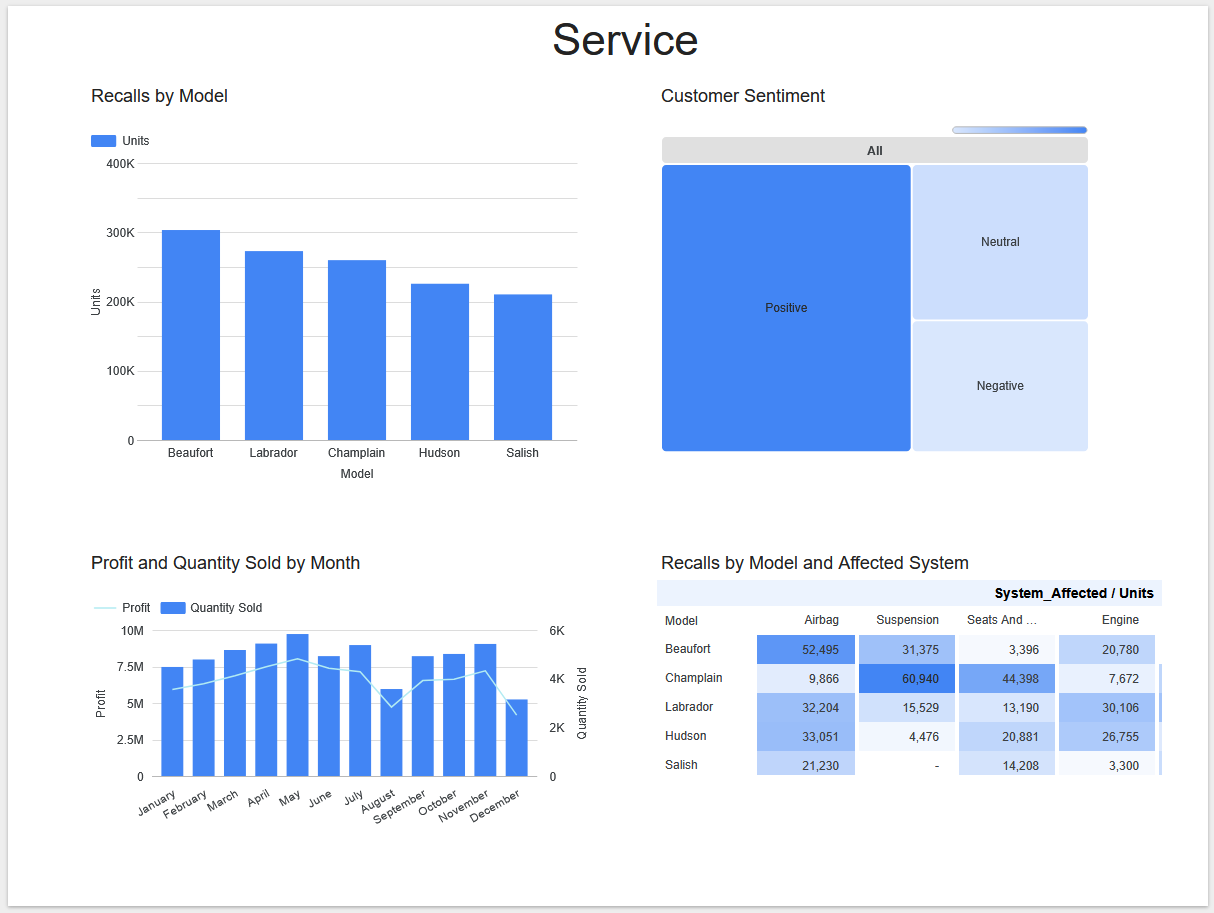Click the Salish bar in Recalls by Model
This screenshot has height=913, width=1214.
[522, 367]
